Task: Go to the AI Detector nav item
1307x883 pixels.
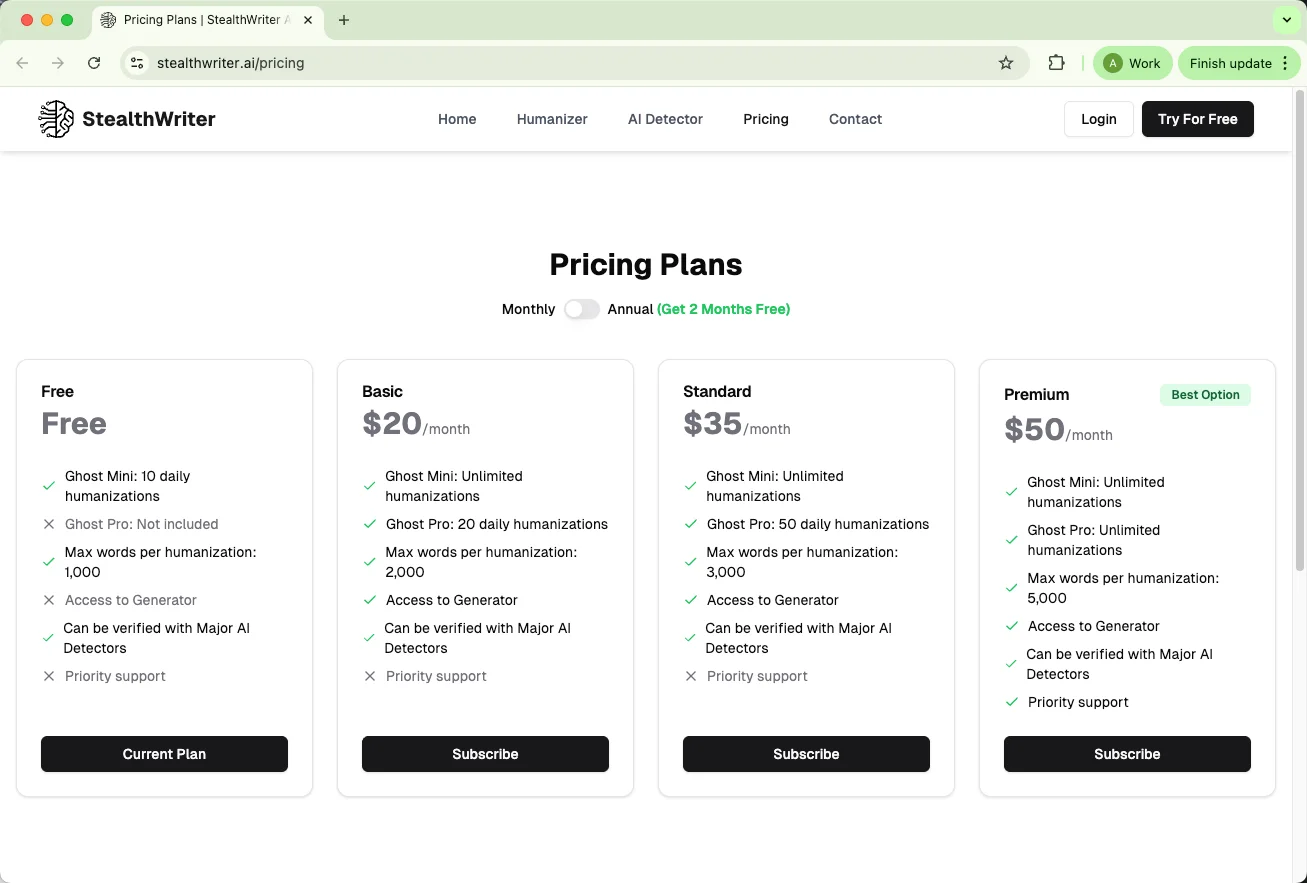Action: point(665,119)
